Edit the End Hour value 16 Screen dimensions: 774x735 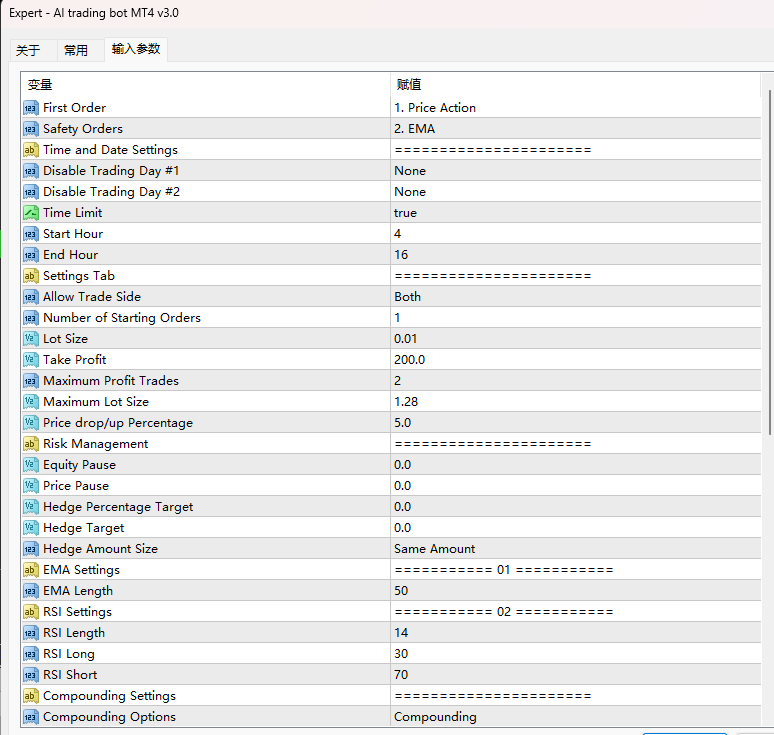click(576, 255)
